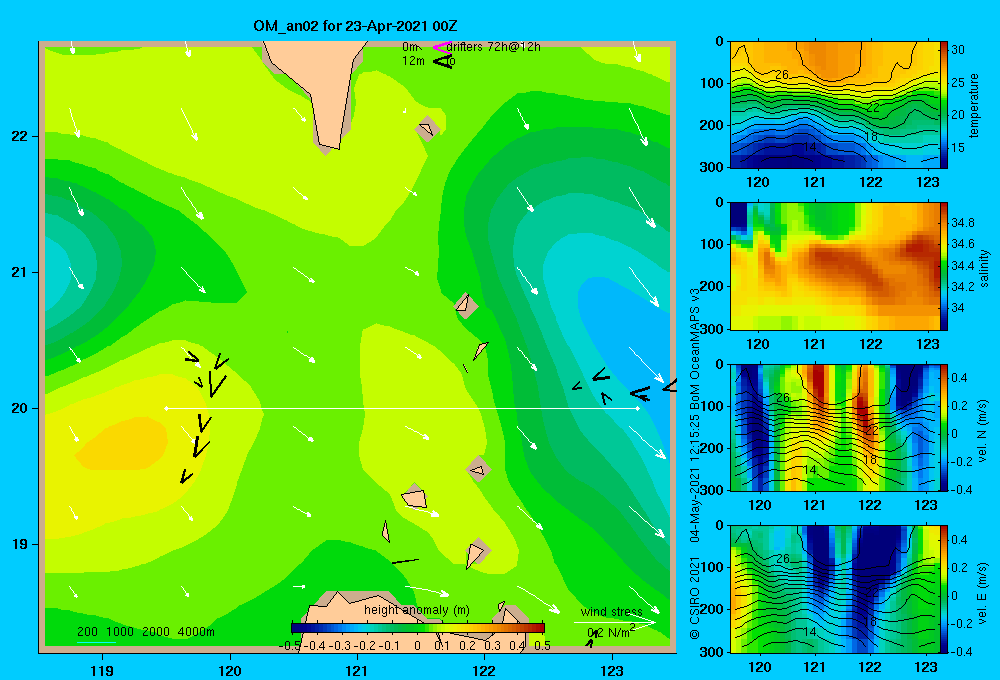Open the temperature cross-section panel
Image resolution: width=1000 pixels, height=680 pixels.
834,105
